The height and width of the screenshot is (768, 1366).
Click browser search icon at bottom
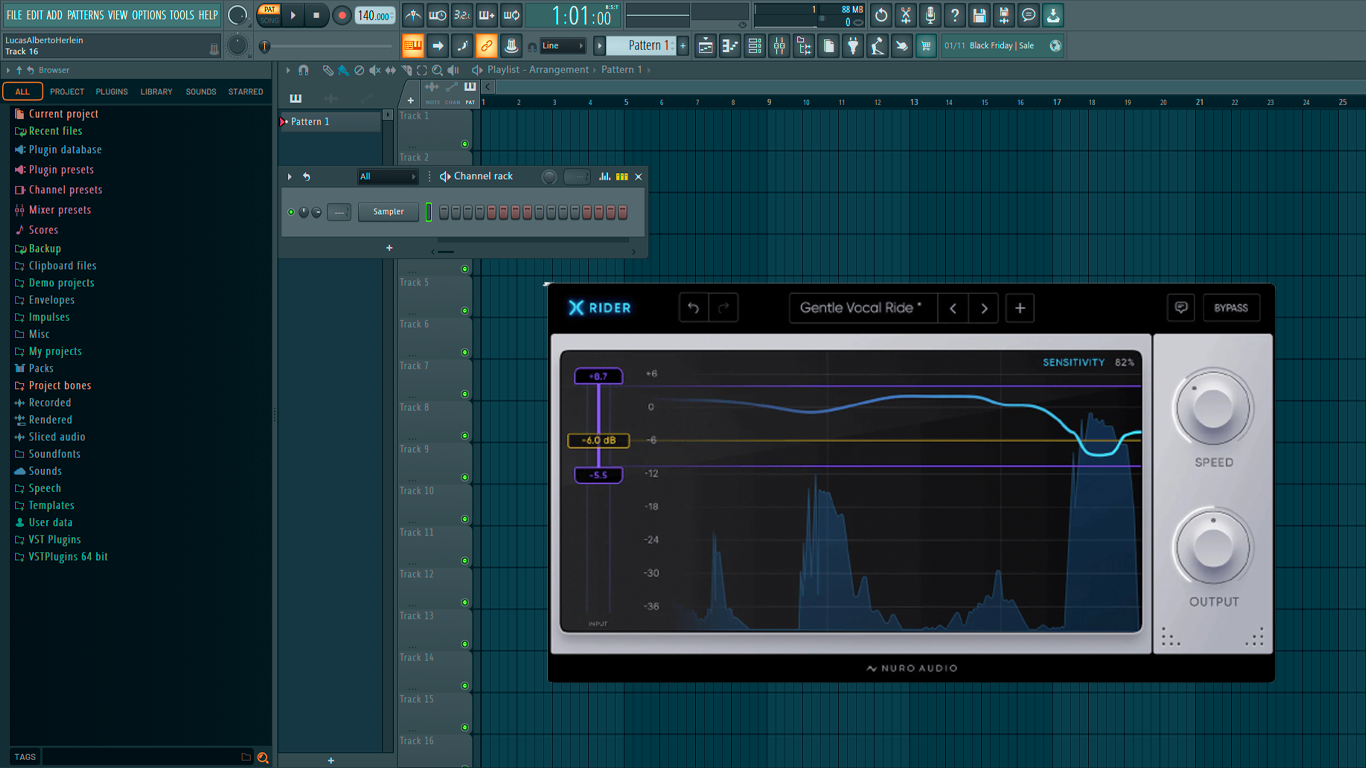pos(263,757)
